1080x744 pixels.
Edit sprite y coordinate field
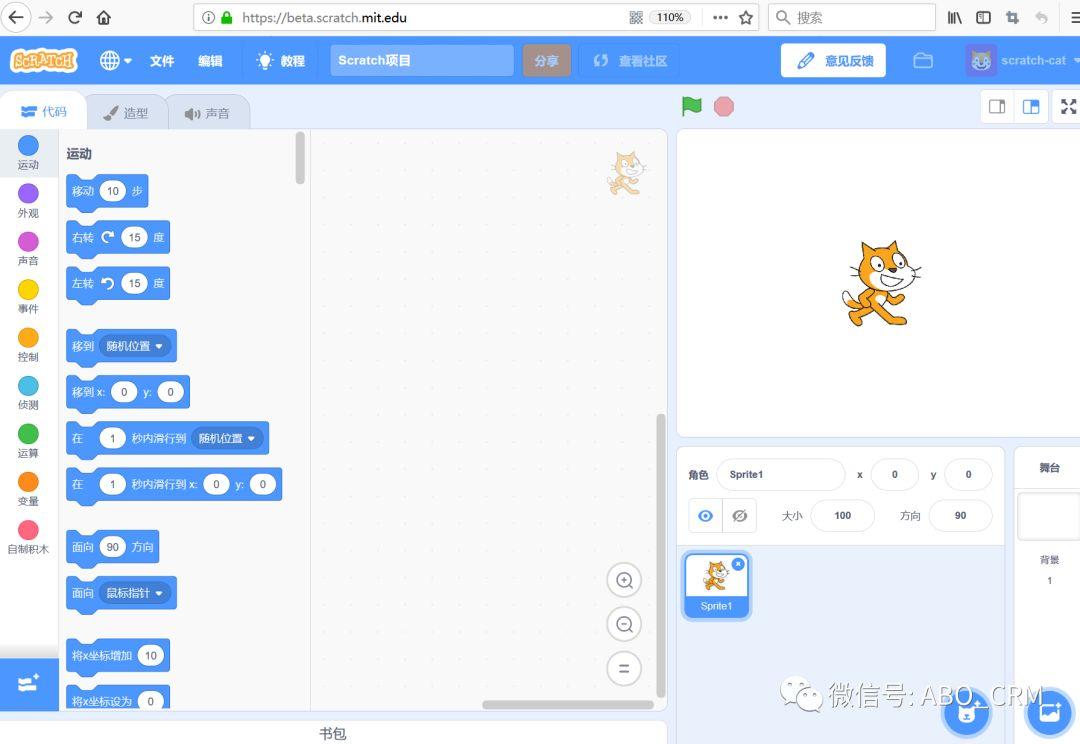[968, 475]
